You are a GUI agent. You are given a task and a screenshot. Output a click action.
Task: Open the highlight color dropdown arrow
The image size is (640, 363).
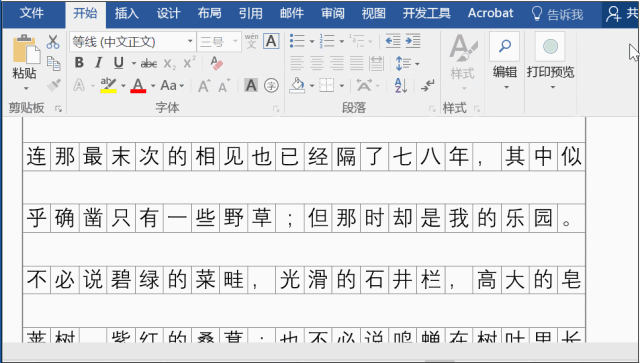click(x=123, y=86)
